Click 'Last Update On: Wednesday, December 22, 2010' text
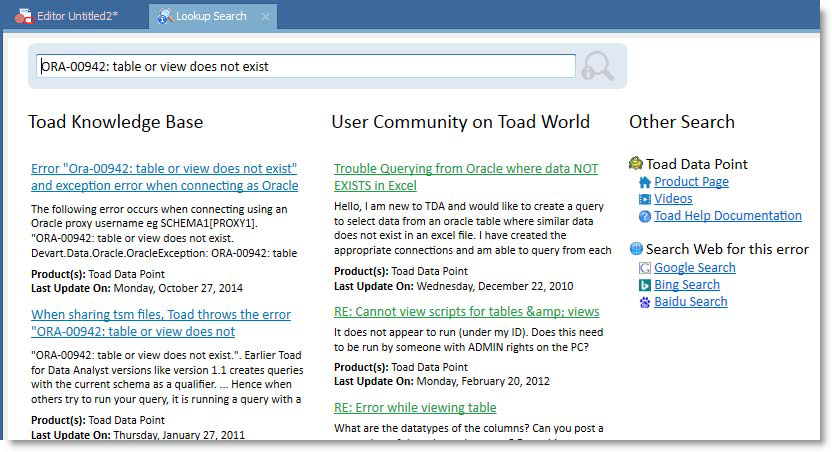The image size is (832, 452). (454, 286)
